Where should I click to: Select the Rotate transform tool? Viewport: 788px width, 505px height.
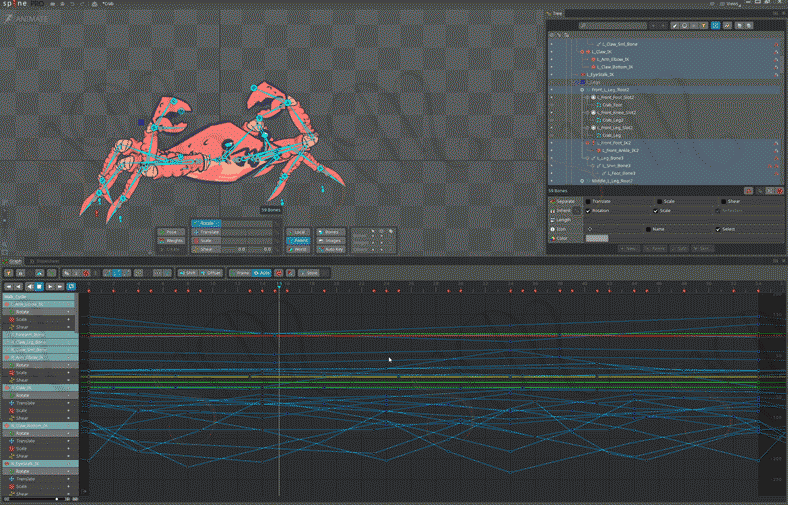(x=206, y=223)
